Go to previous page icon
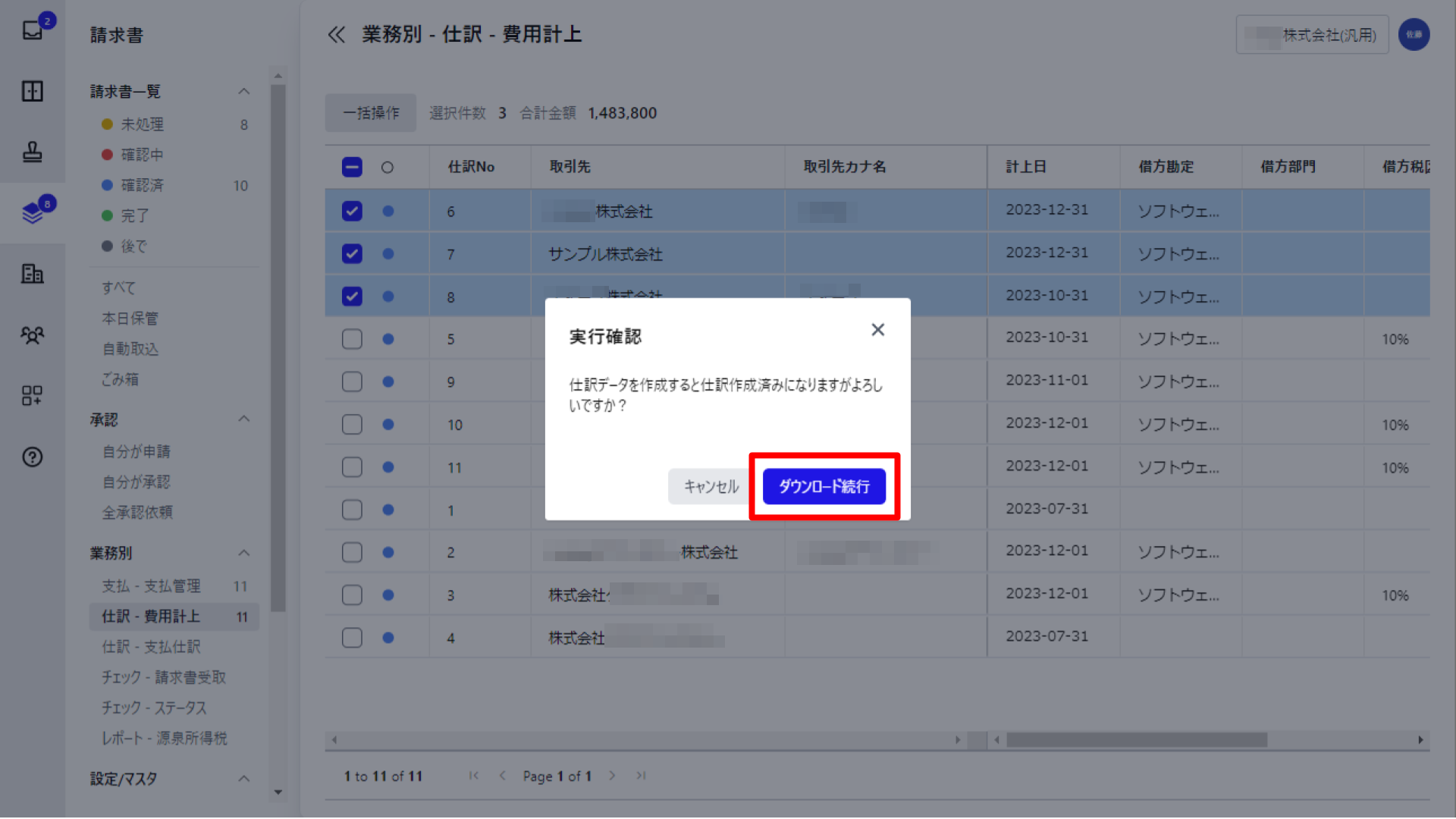The width and height of the screenshot is (1456, 819). click(502, 776)
